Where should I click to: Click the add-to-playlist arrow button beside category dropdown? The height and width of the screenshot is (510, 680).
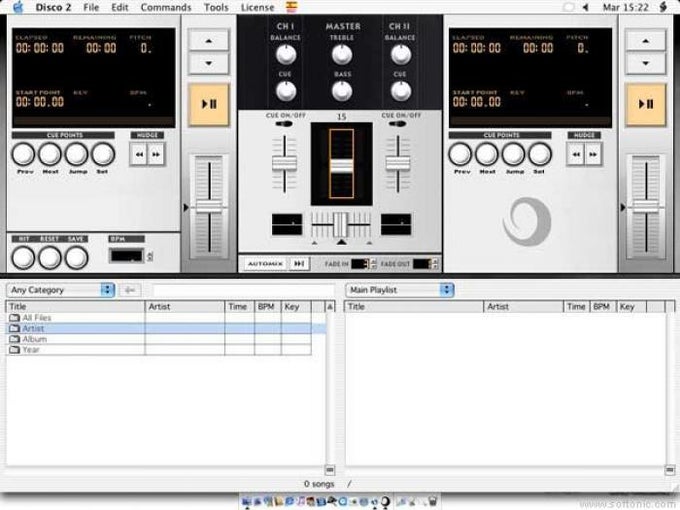pyautogui.click(x=130, y=290)
